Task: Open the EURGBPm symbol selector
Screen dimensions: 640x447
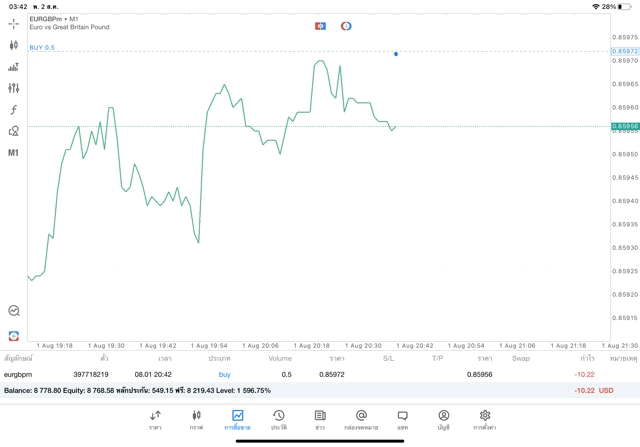Action: [x=50, y=19]
